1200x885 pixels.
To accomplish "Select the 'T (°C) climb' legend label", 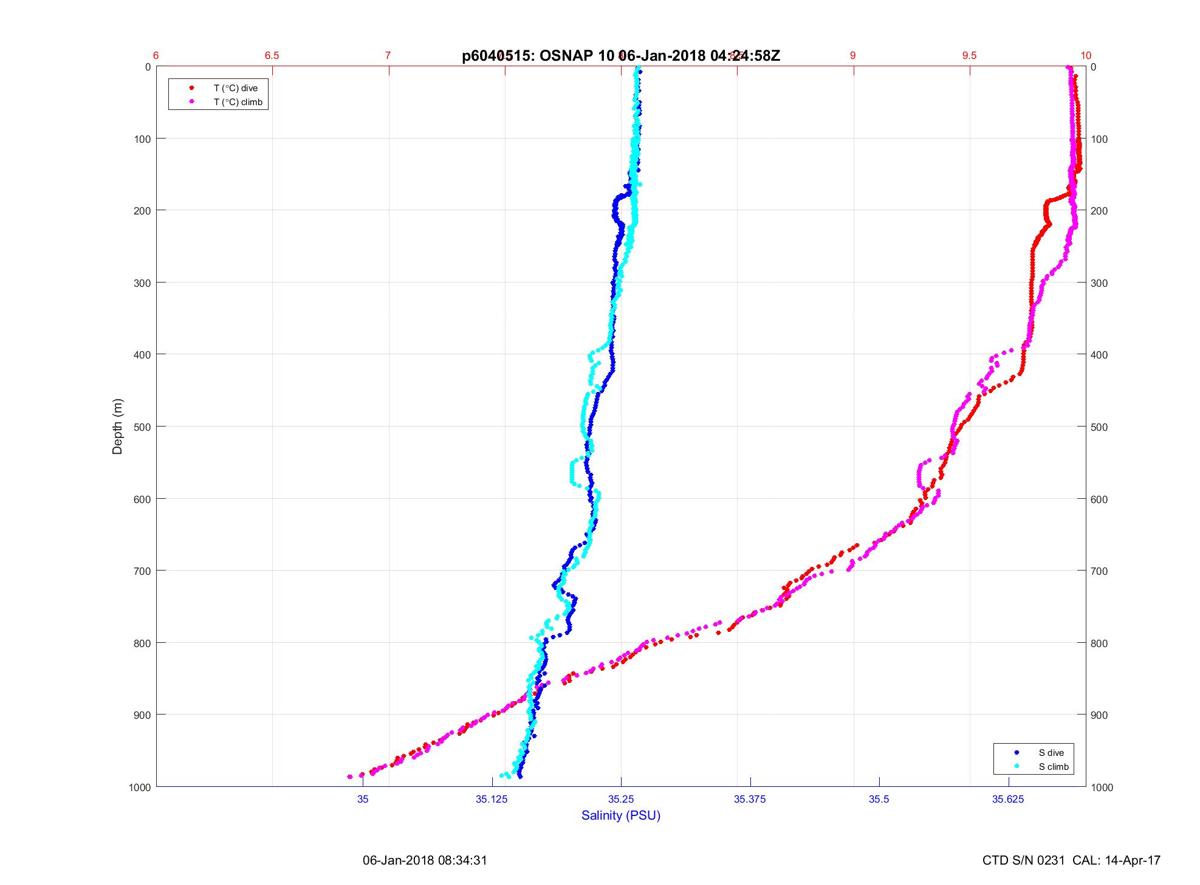I will [x=239, y=102].
